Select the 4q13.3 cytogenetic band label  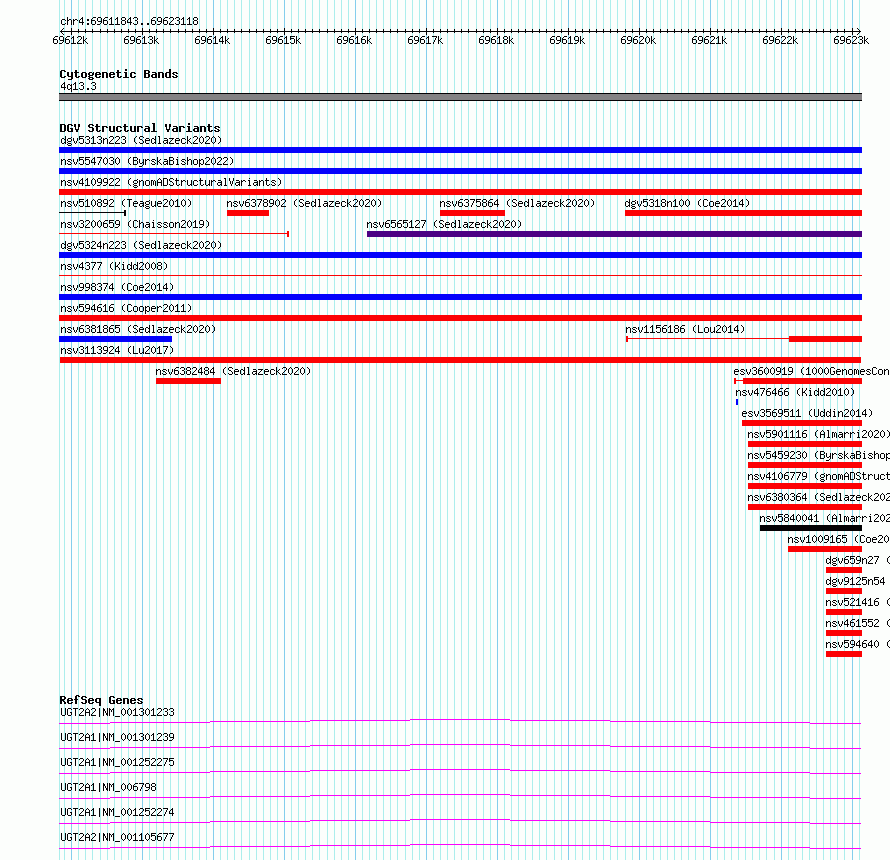(x=78, y=86)
